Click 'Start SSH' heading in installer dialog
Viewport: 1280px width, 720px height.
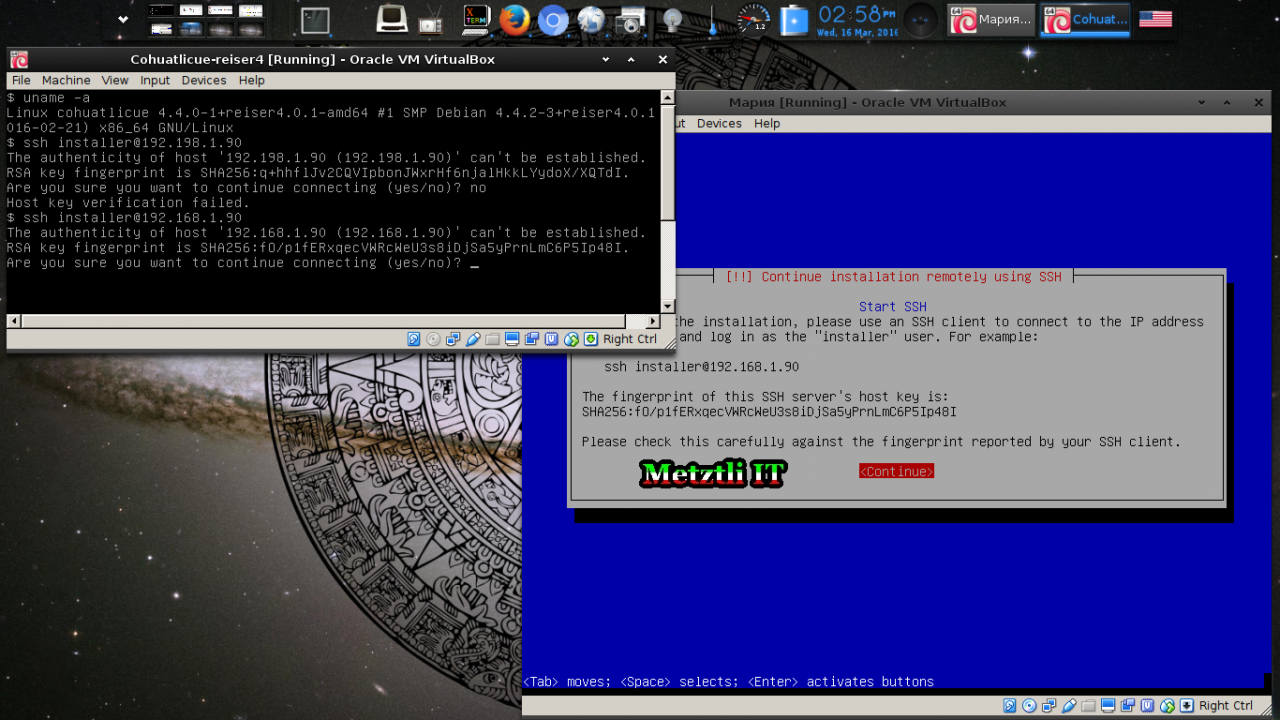click(x=893, y=307)
